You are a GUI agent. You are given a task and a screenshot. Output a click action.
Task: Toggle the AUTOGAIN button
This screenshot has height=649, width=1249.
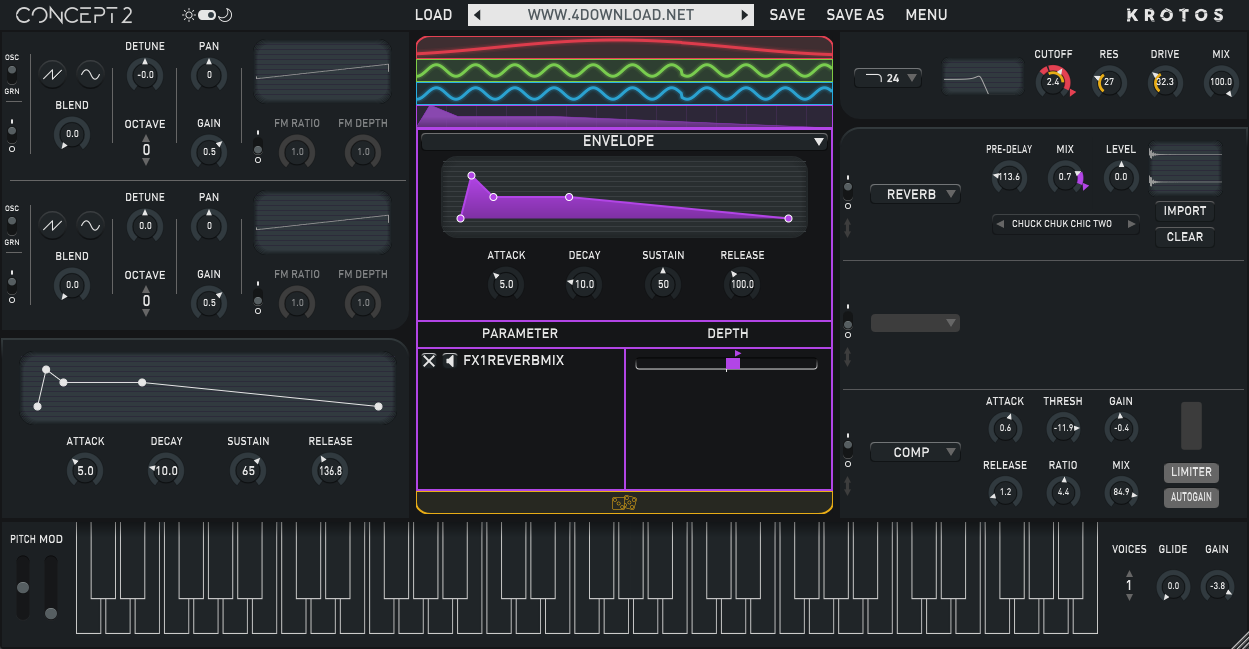coord(1191,497)
